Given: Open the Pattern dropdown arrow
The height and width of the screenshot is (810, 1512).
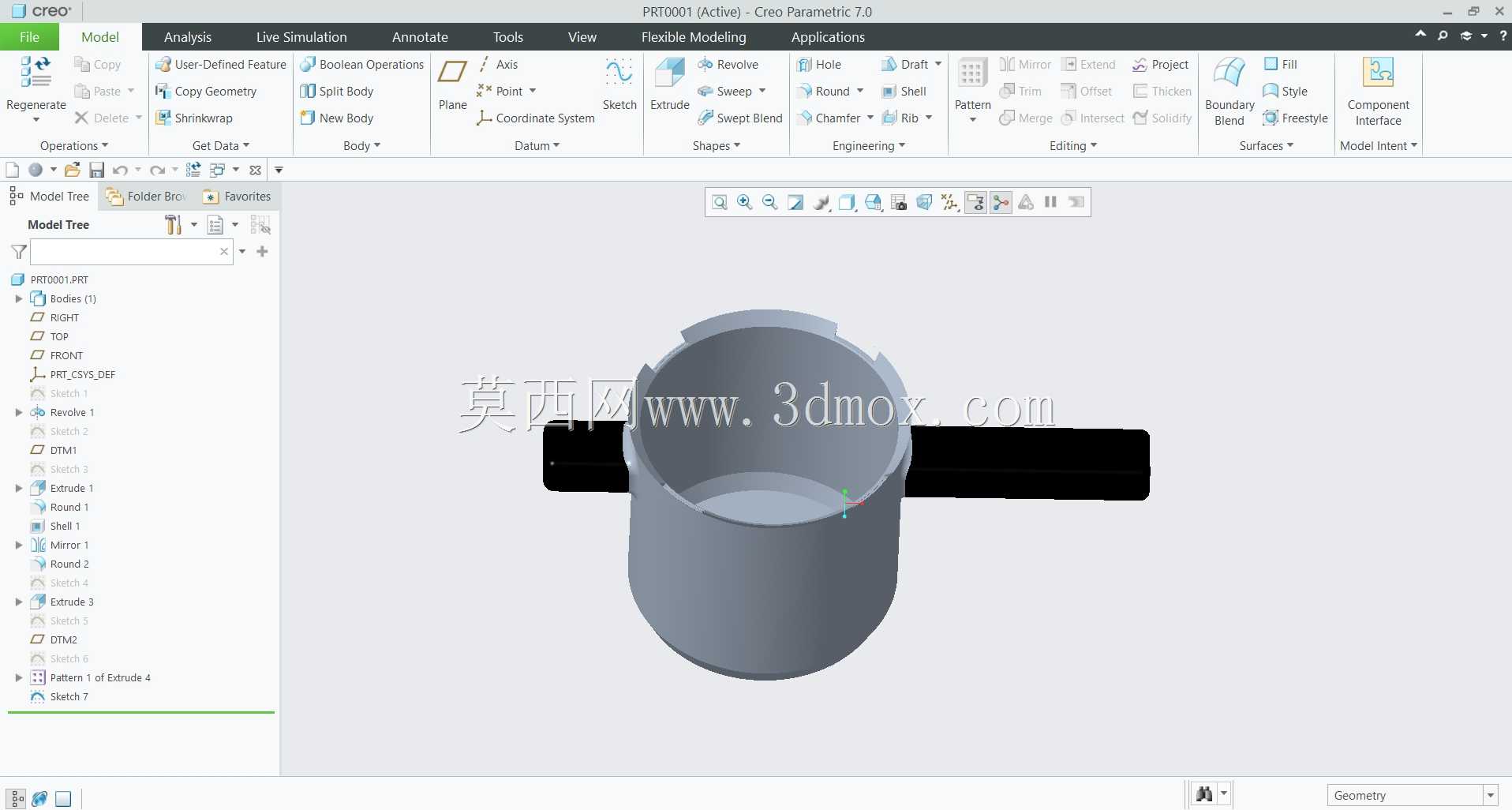Looking at the screenshot, I should (972, 120).
